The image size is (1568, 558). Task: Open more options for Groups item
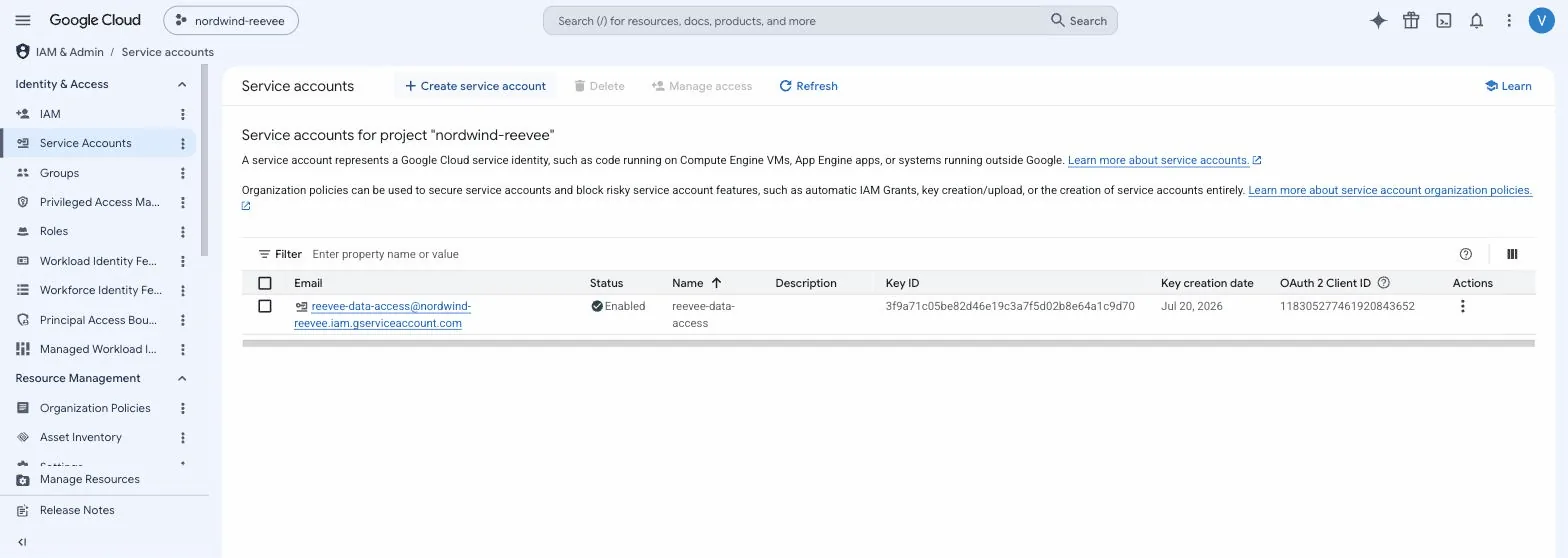(x=182, y=173)
